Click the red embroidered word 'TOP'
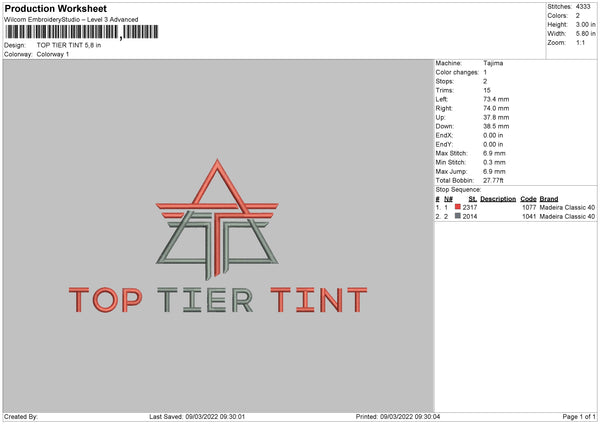This screenshot has width=600, height=424. (105, 300)
